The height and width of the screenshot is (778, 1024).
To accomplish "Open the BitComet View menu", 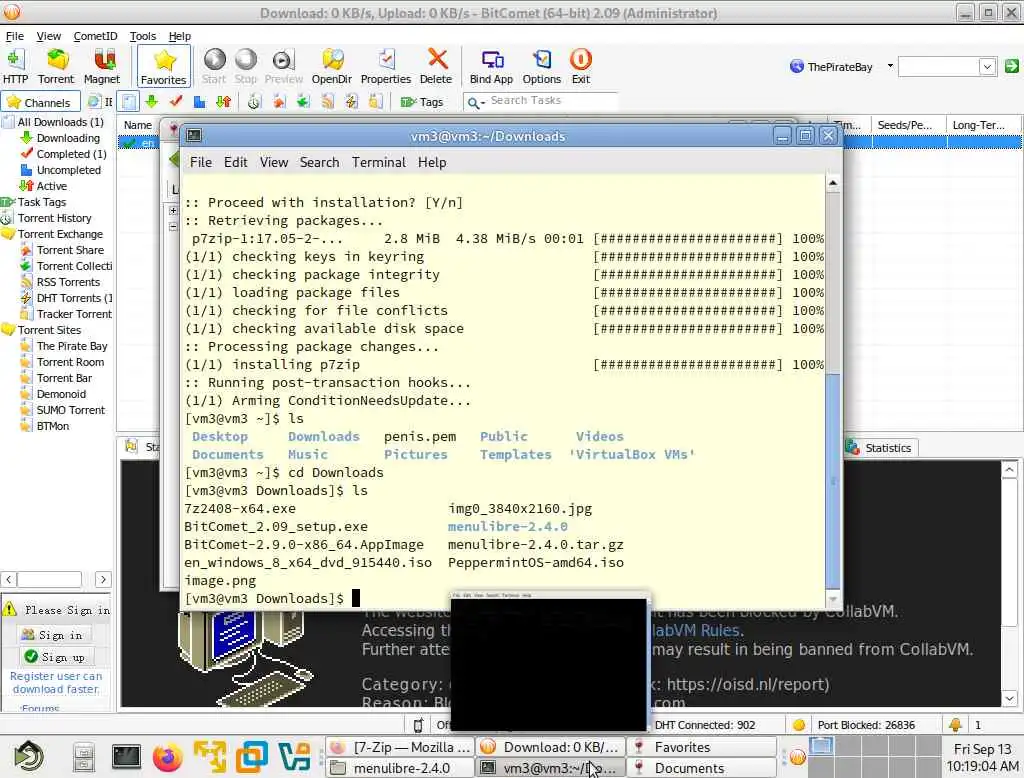I will (x=48, y=36).
